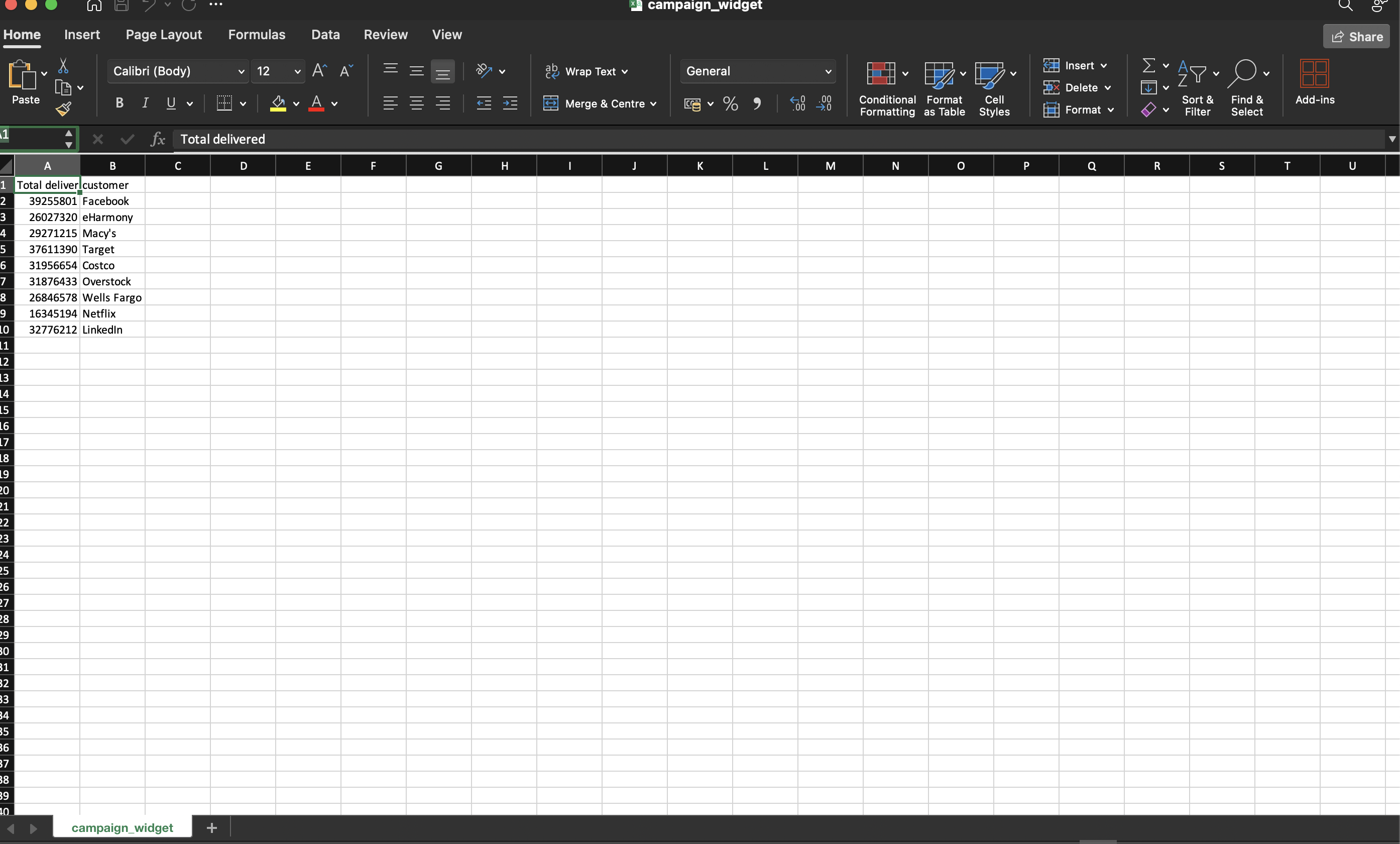Viewport: 1400px width, 844px height.
Task: Open Format as Table
Action: pos(945,88)
